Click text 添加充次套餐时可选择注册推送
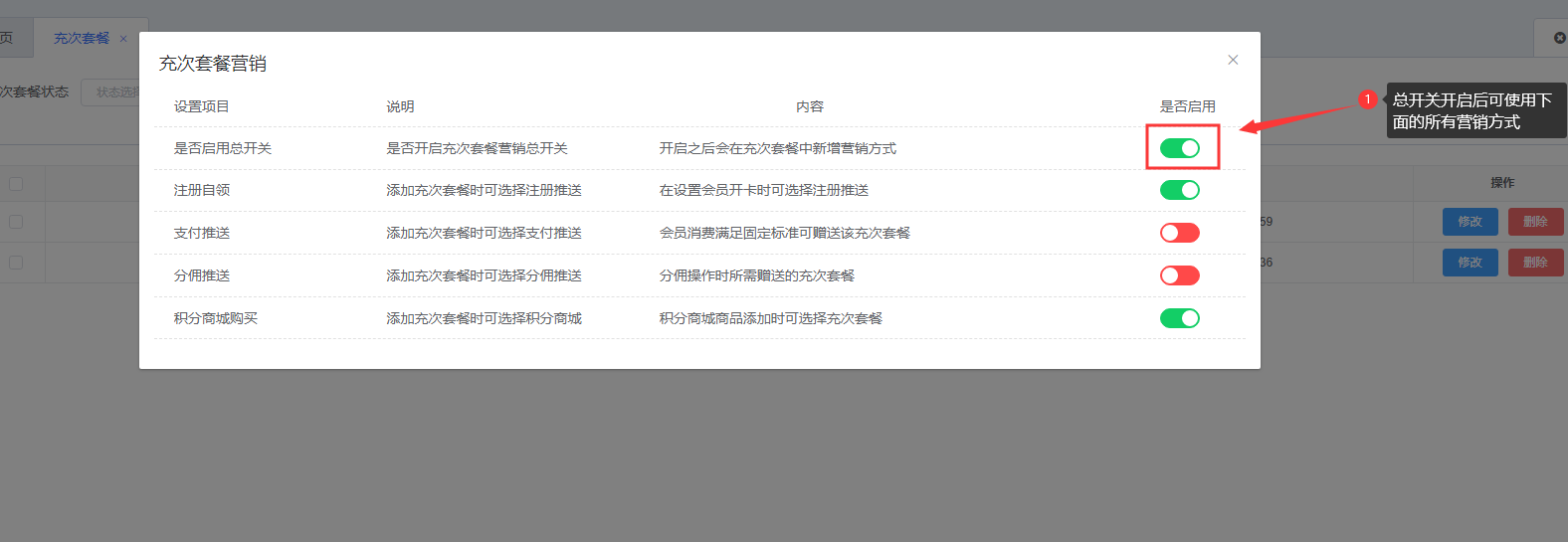This screenshot has height=542, width=1568. click(484, 190)
